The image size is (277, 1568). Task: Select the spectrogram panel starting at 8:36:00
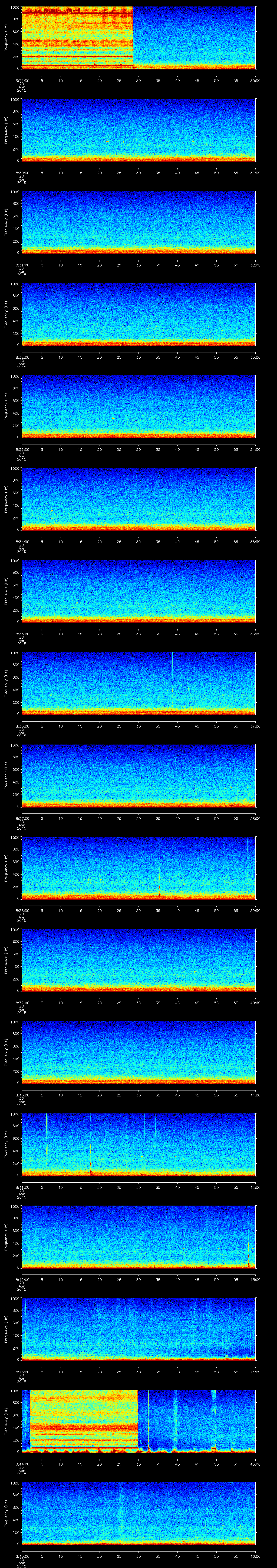pyautogui.click(x=138, y=683)
